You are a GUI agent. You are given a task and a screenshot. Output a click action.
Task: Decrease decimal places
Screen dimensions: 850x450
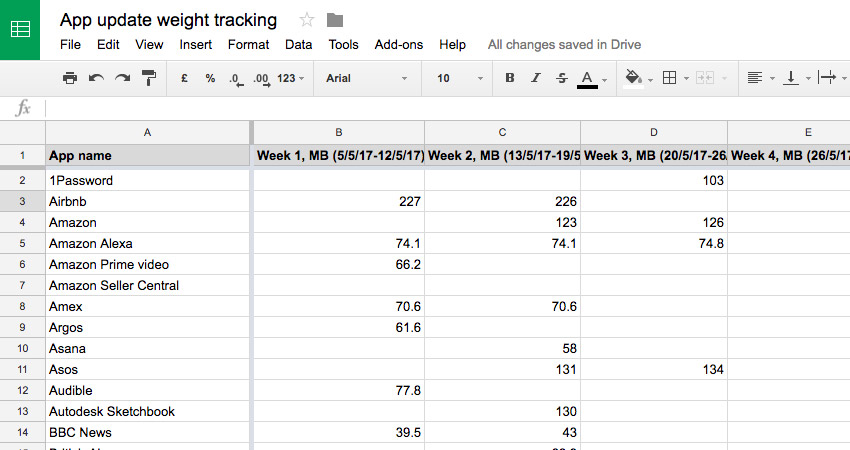236,79
